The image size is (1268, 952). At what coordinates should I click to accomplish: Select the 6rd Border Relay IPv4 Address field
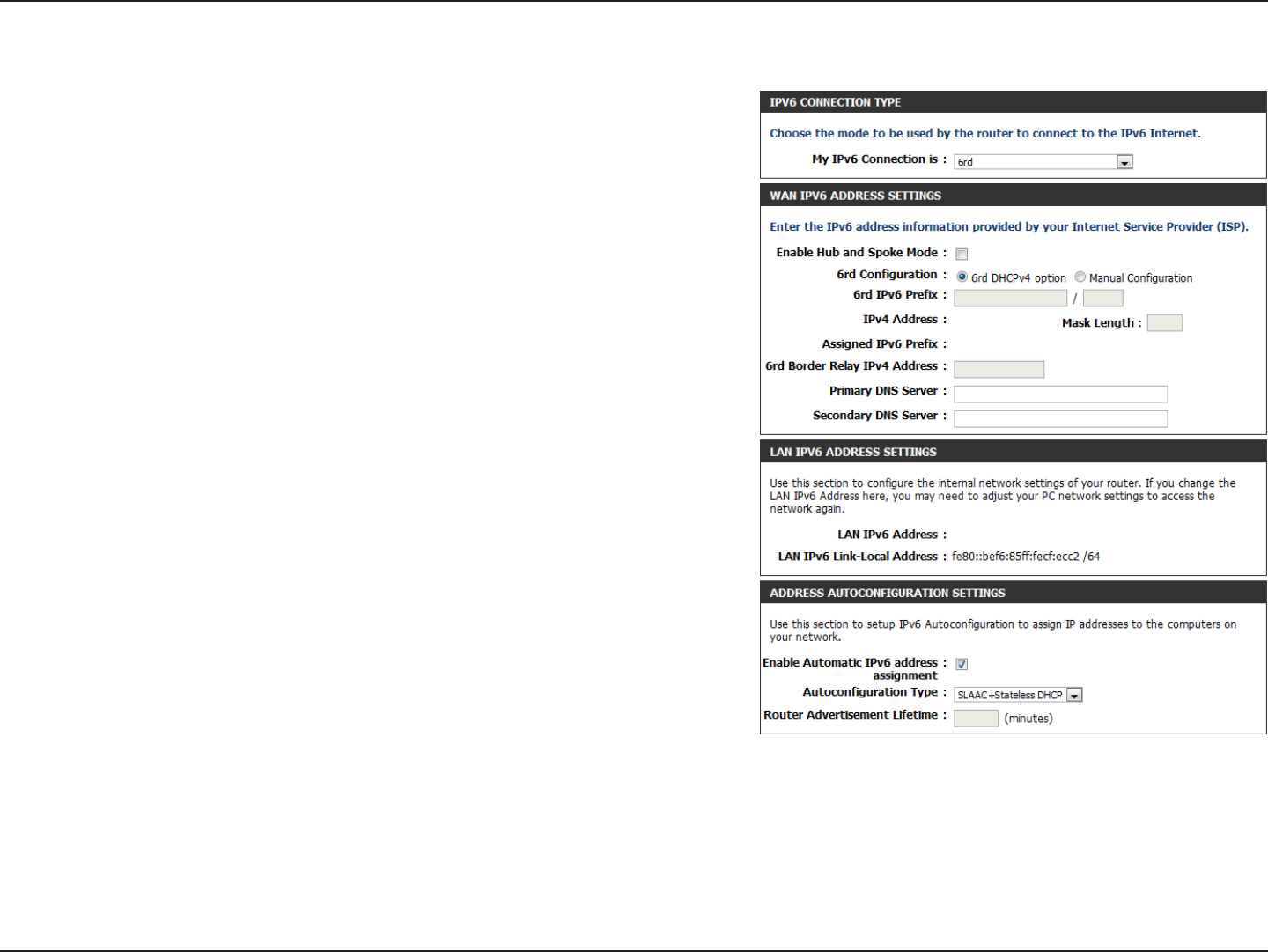(999, 369)
